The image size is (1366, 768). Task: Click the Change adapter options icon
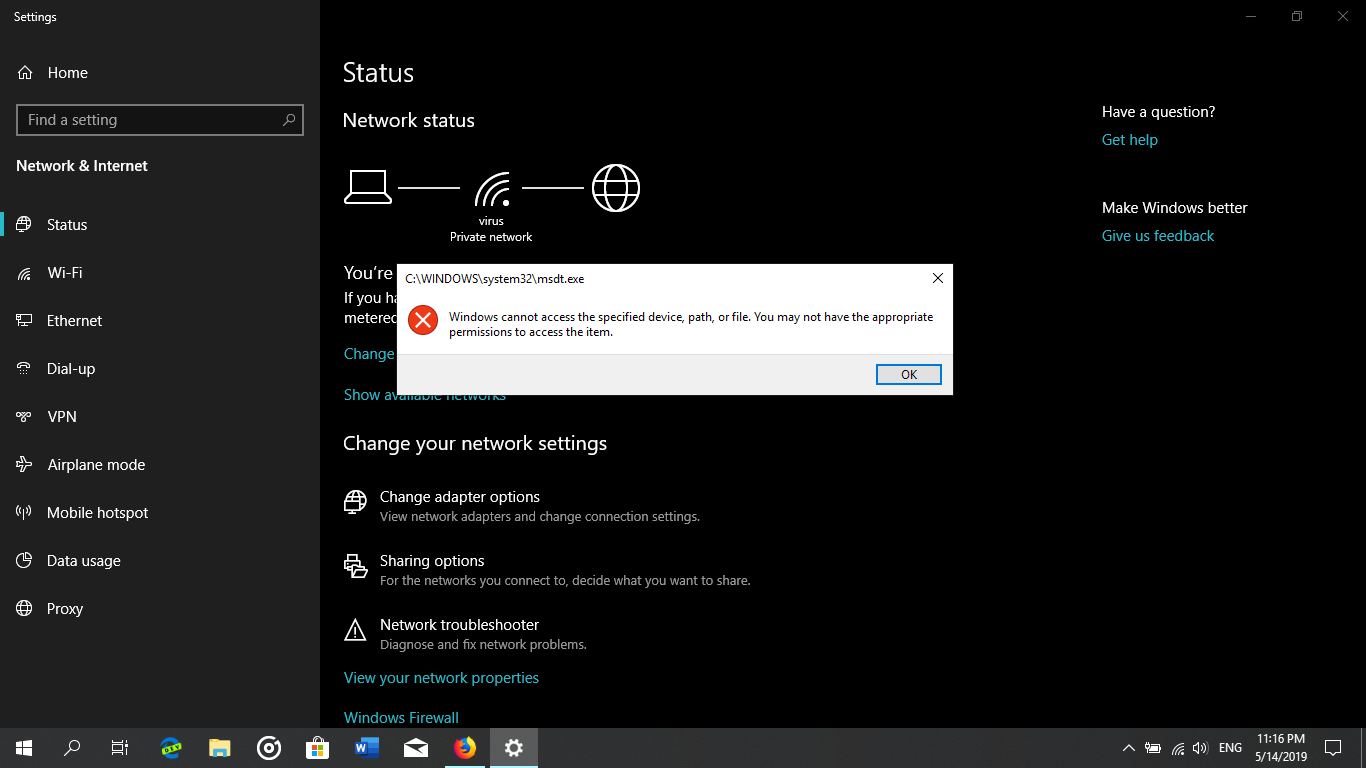pos(355,502)
